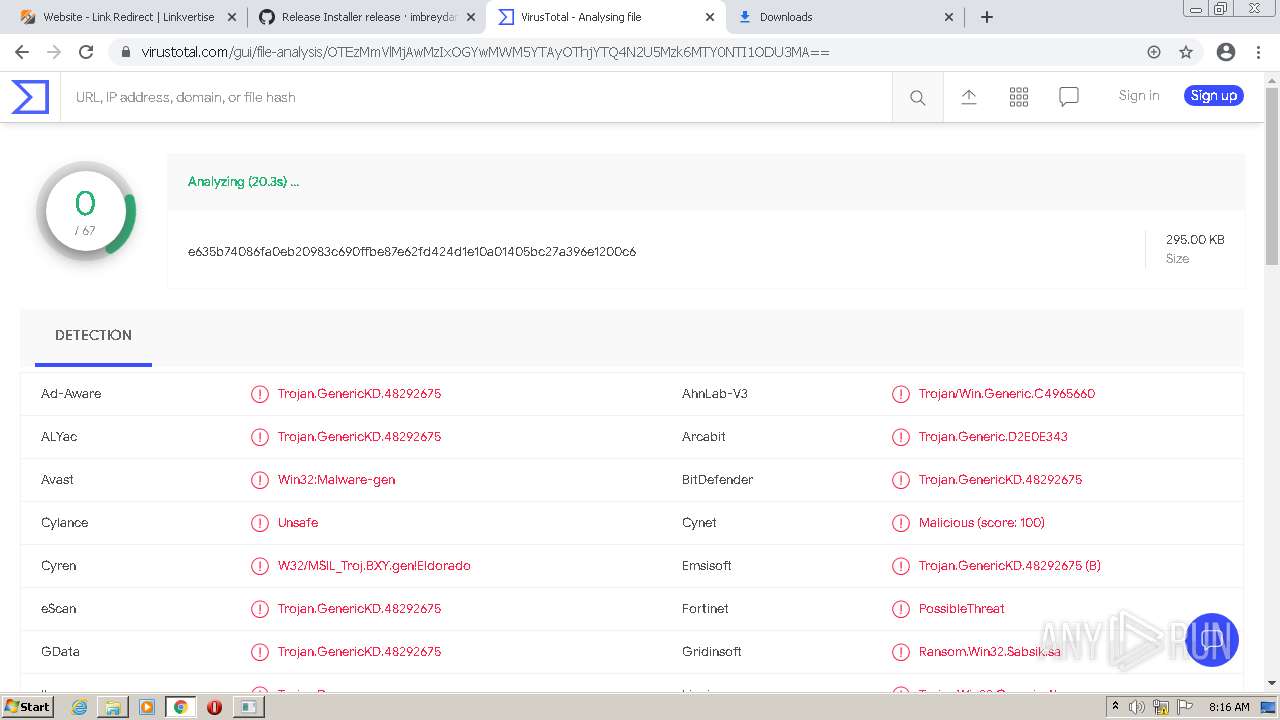
Task: Close the Linkvertise tab
Action: (x=232, y=17)
